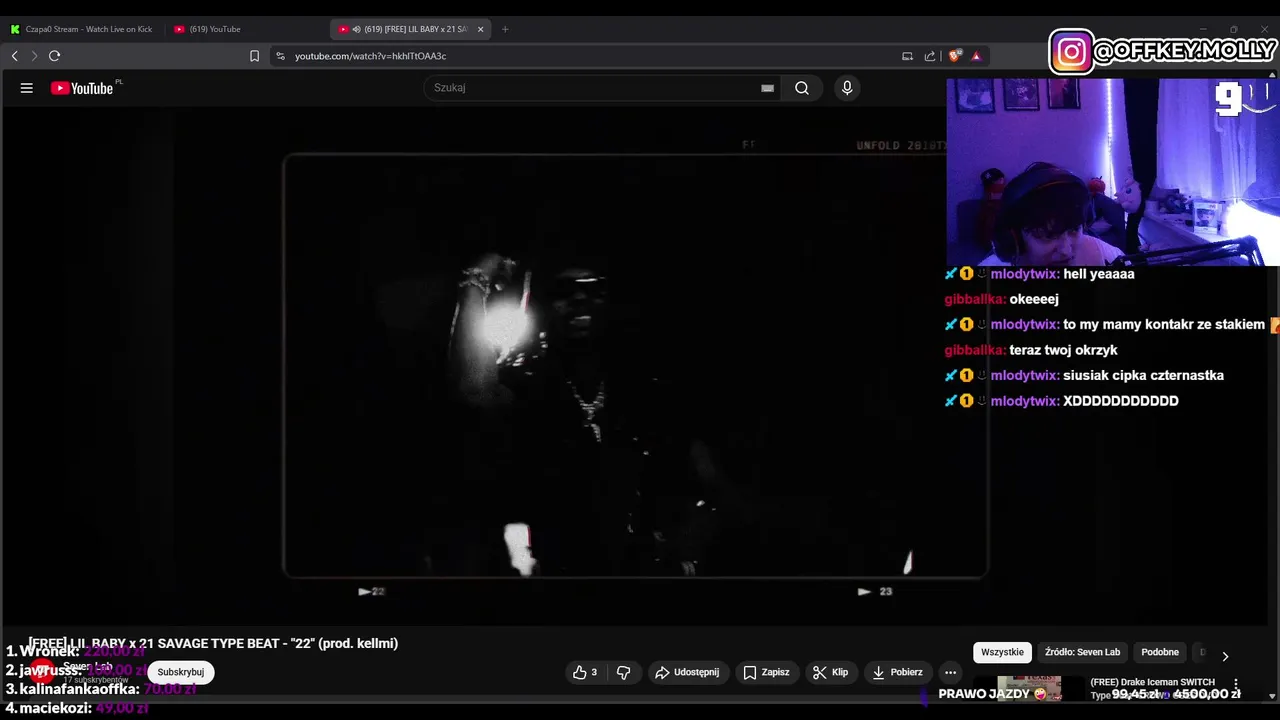The image size is (1280, 720).
Task: Click chat message "XDDDDDDDDDDD"
Action: click(x=1121, y=401)
